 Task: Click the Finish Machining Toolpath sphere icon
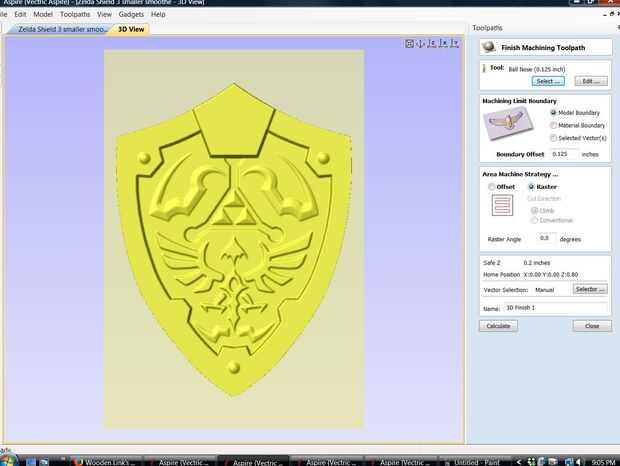[489, 47]
